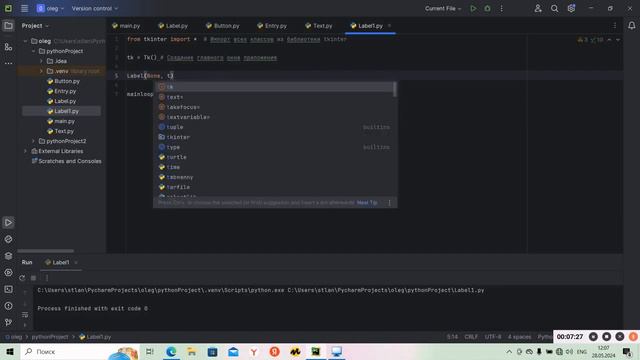Open the main hamburger menu
The width and height of the screenshot is (640, 360).
click(24, 8)
